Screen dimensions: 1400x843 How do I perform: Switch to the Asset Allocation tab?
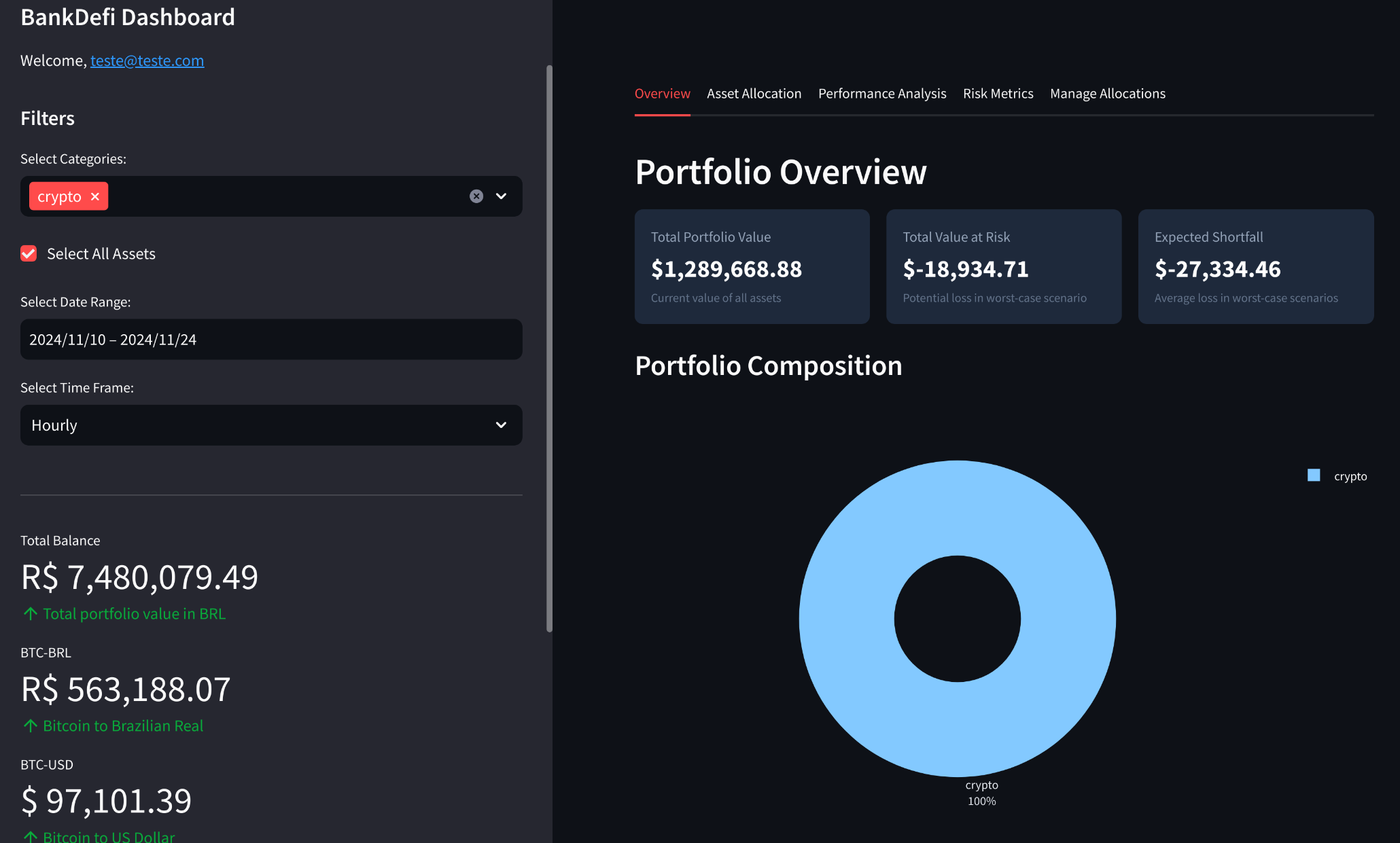point(754,94)
